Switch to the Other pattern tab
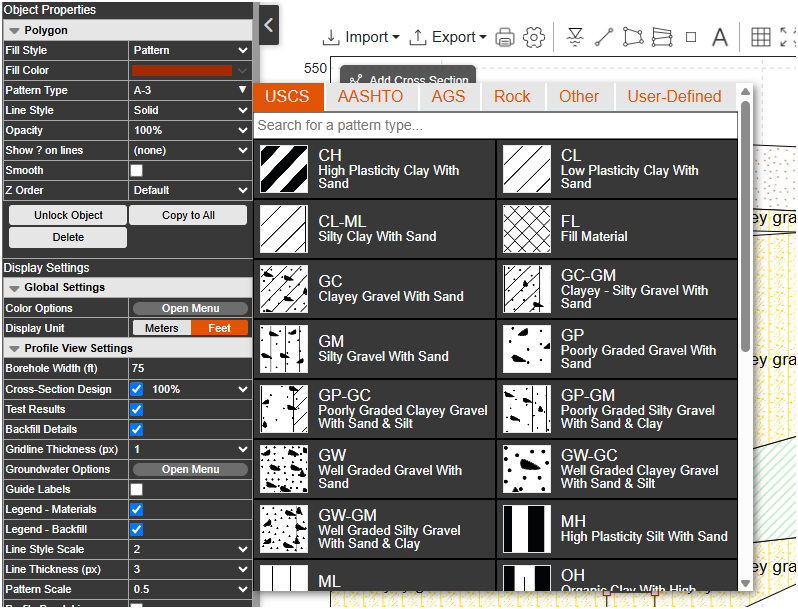The width and height of the screenshot is (798, 609). point(579,97)
